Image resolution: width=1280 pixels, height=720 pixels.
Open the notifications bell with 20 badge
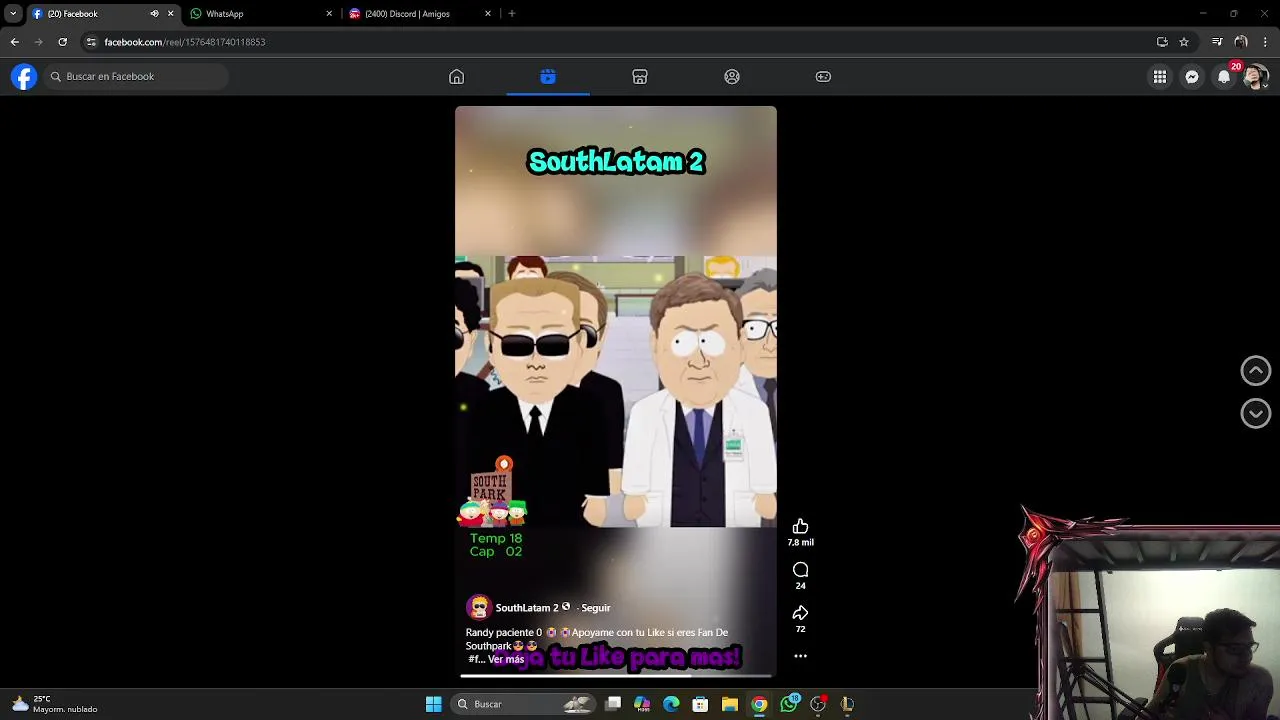click(1224, 77)
